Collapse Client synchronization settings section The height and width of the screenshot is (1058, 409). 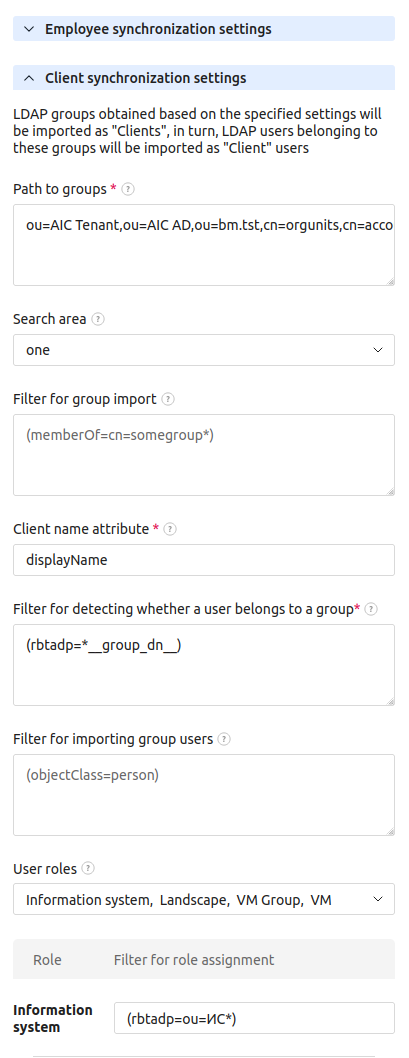[x=204, y=78]
